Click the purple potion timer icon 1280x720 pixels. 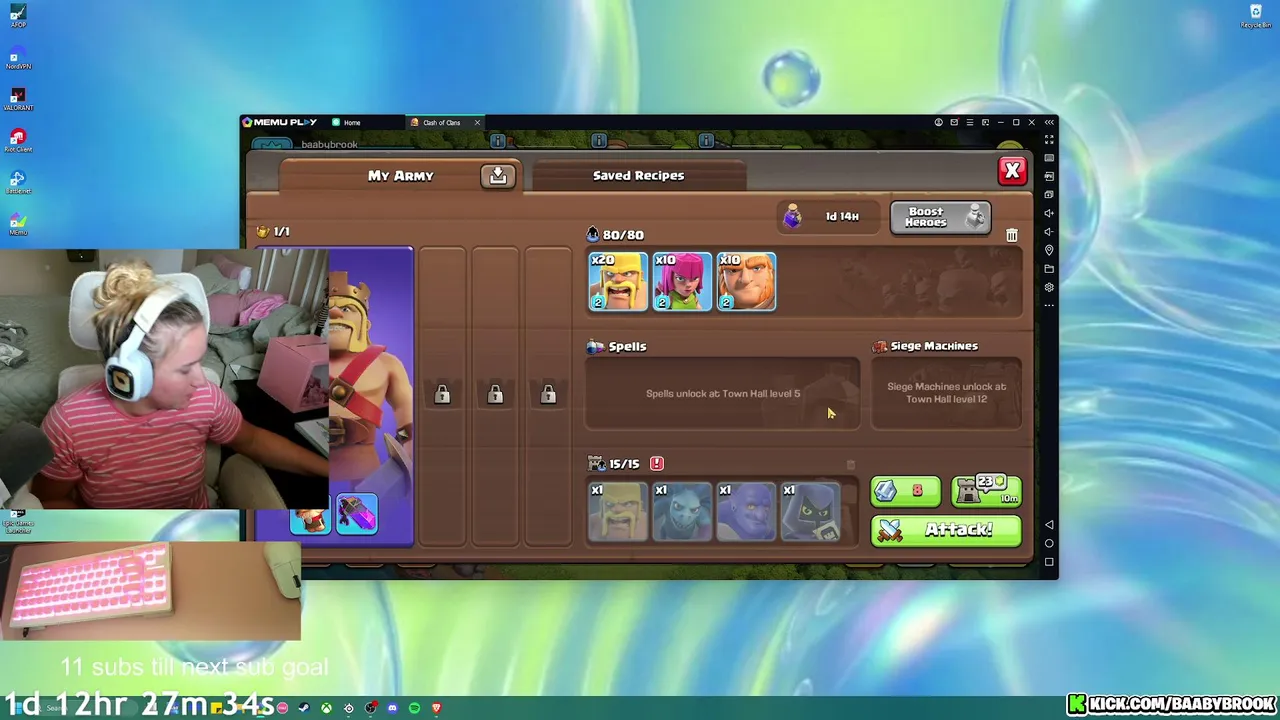coord(792,216)
